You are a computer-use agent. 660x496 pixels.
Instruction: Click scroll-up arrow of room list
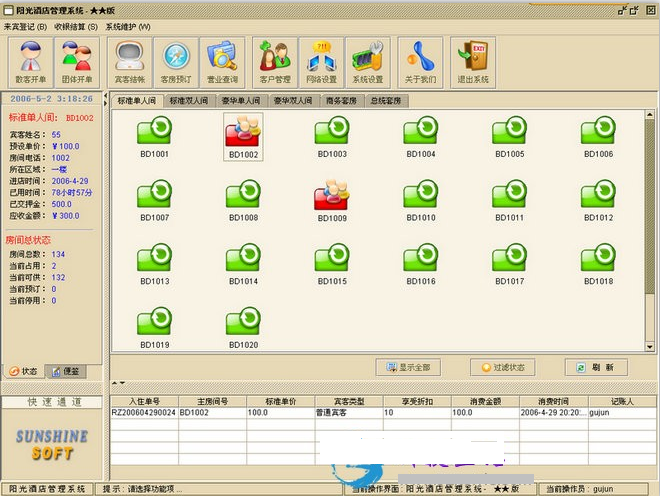tap(649, 114)
